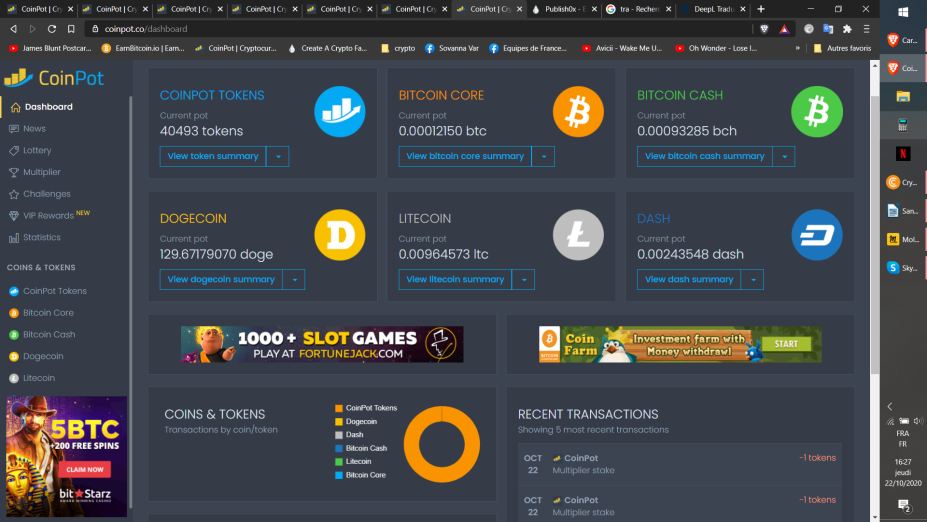This screenshot has height=522, width=927.
Task: Click the FortuneJack slot games banner
Action: tap(322, 344)
